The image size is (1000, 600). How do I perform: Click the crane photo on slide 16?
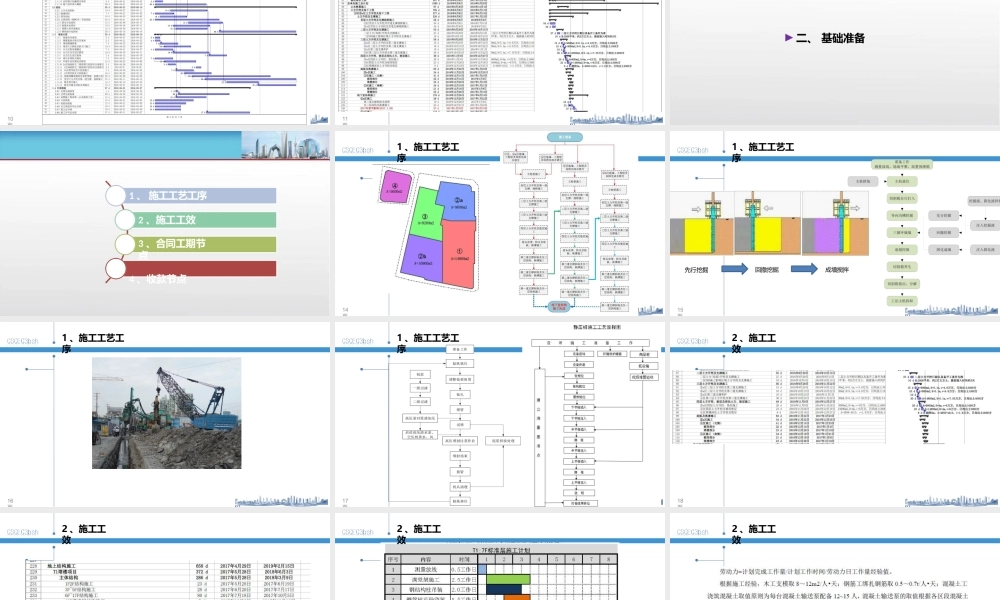tap(166, 413)
